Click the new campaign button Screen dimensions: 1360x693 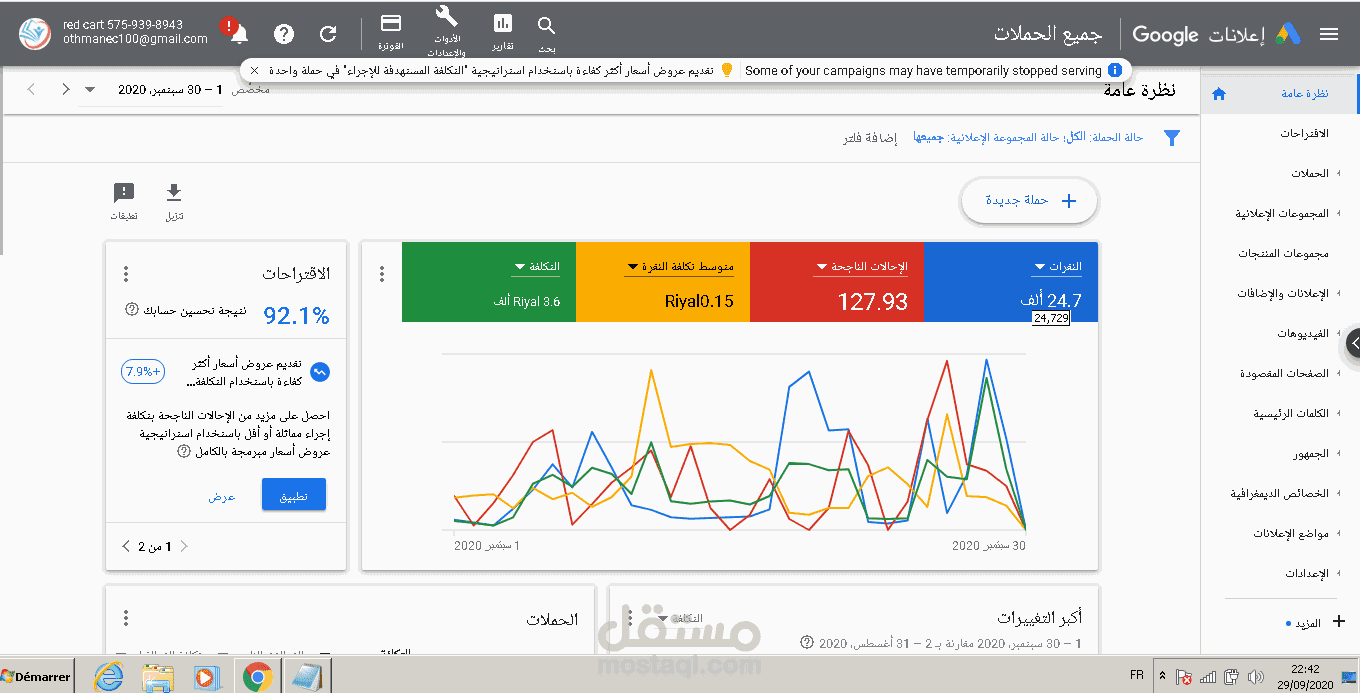point(1029,201)
